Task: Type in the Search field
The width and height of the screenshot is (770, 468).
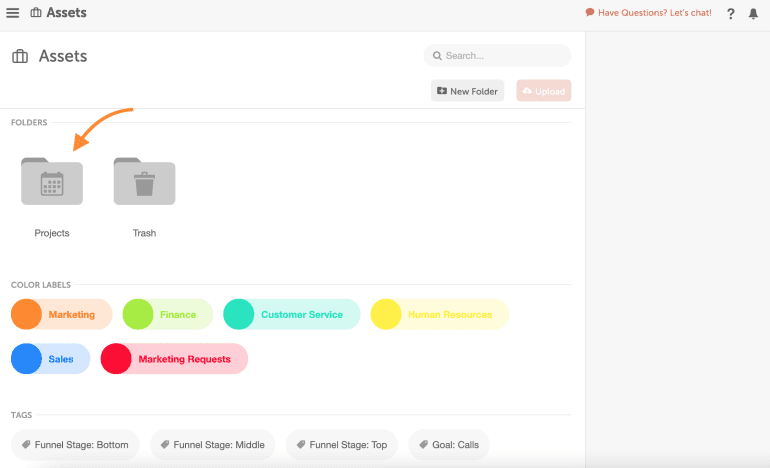Action: click(x=505, y=56)
